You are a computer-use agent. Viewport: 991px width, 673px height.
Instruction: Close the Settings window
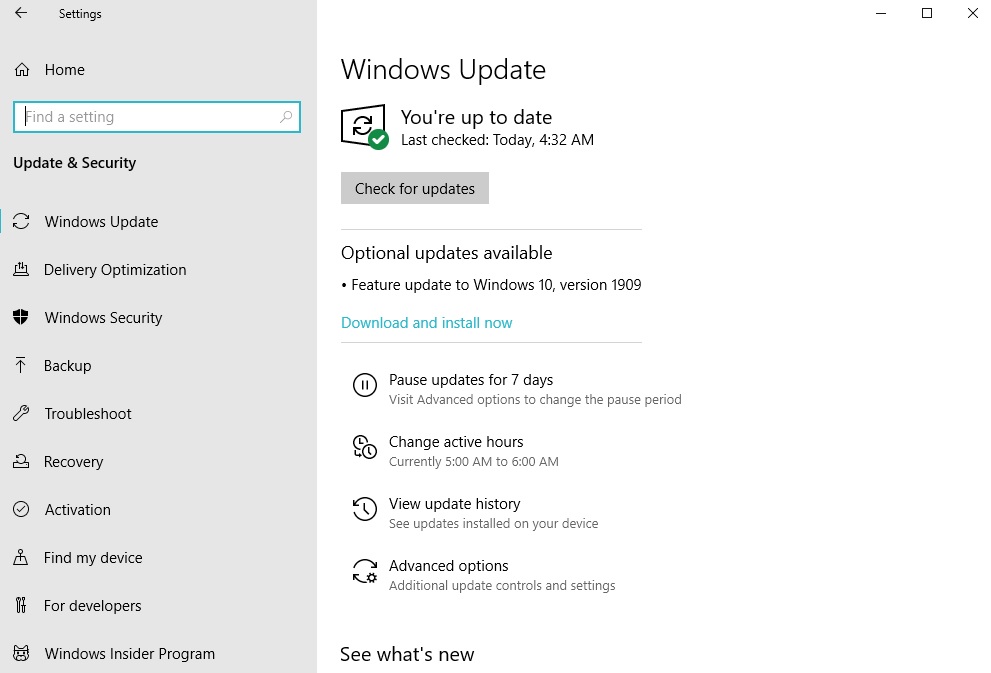click(973, 13)
